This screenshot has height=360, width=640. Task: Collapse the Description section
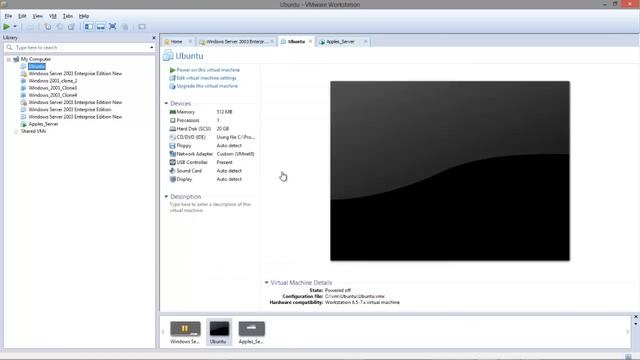(166, 197)
